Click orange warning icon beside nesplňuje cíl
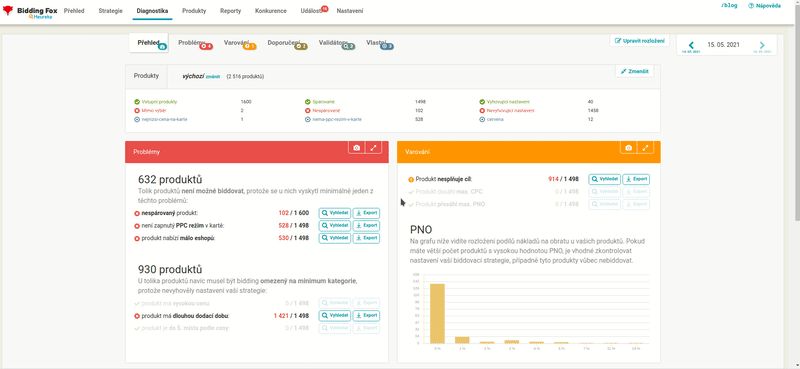Screen dimensions: 800x369 point(411,180)
